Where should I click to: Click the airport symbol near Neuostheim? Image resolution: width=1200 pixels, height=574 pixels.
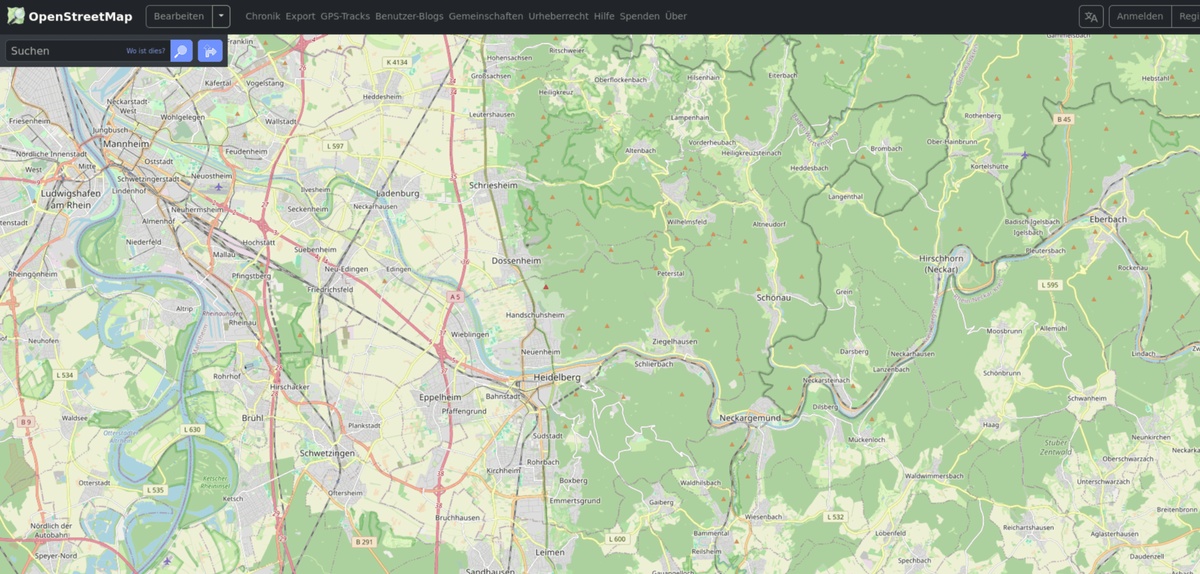pos(219,187)
